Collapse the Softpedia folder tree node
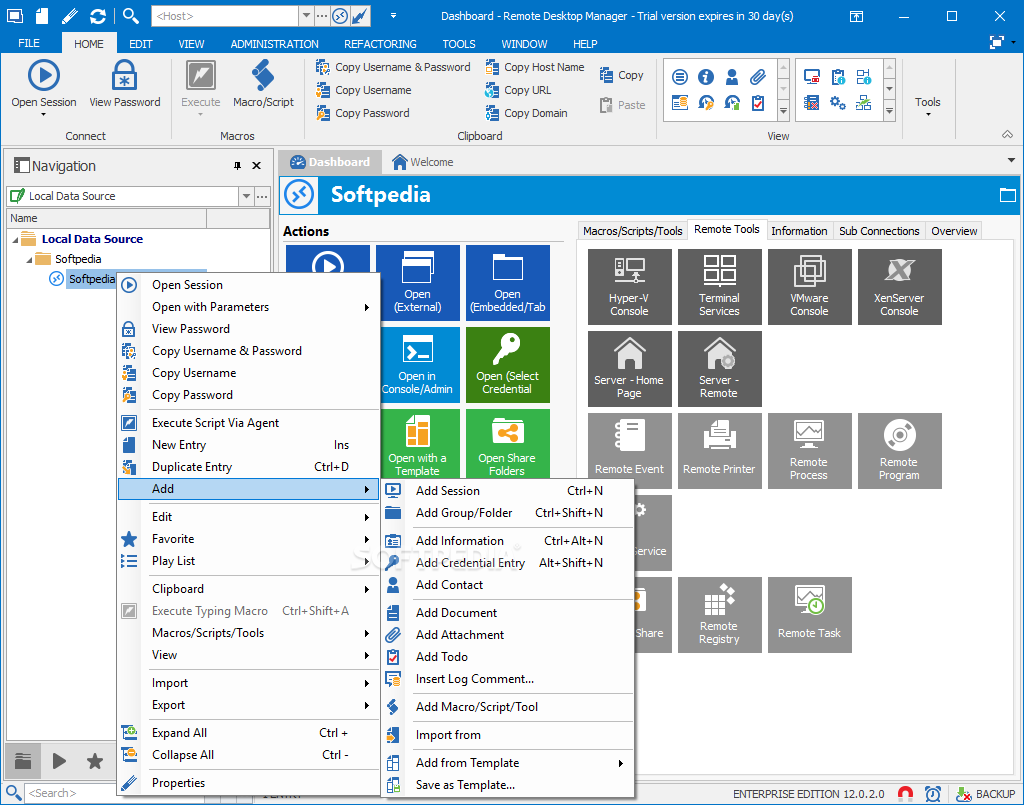This screenshot has height=805, width=1024. 29,260
